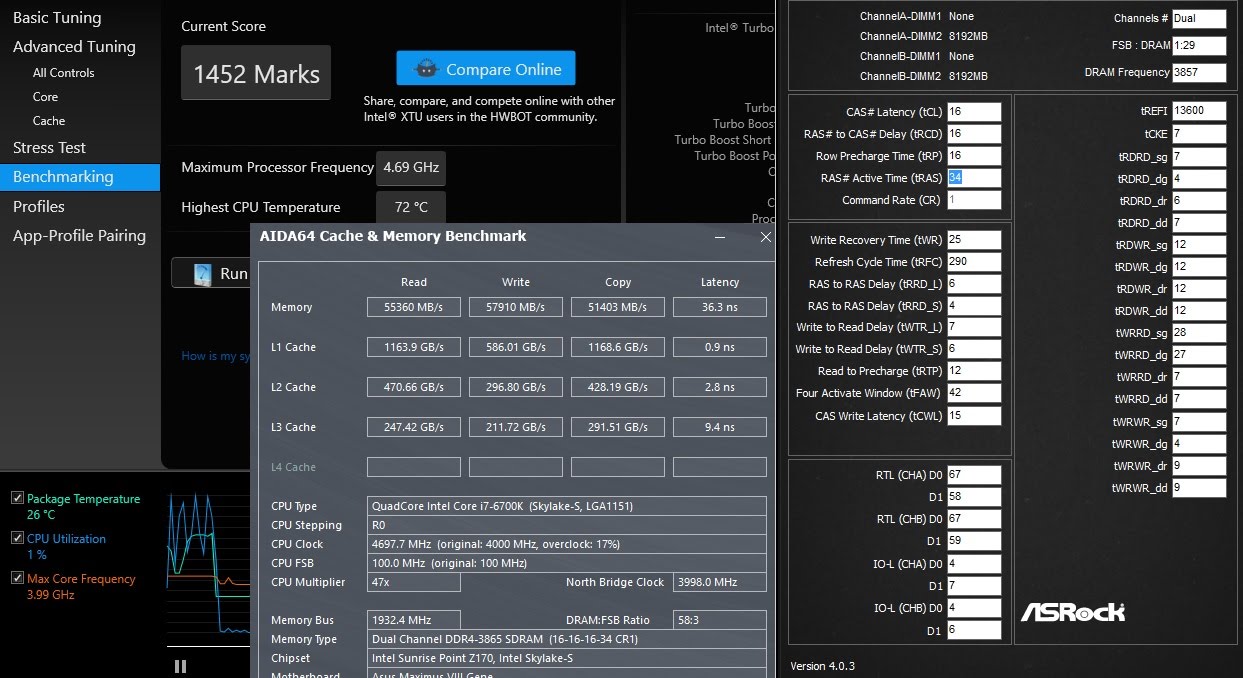Click the empty L4 Cache Read cell
1243x678 pixels.
point(414,467)
